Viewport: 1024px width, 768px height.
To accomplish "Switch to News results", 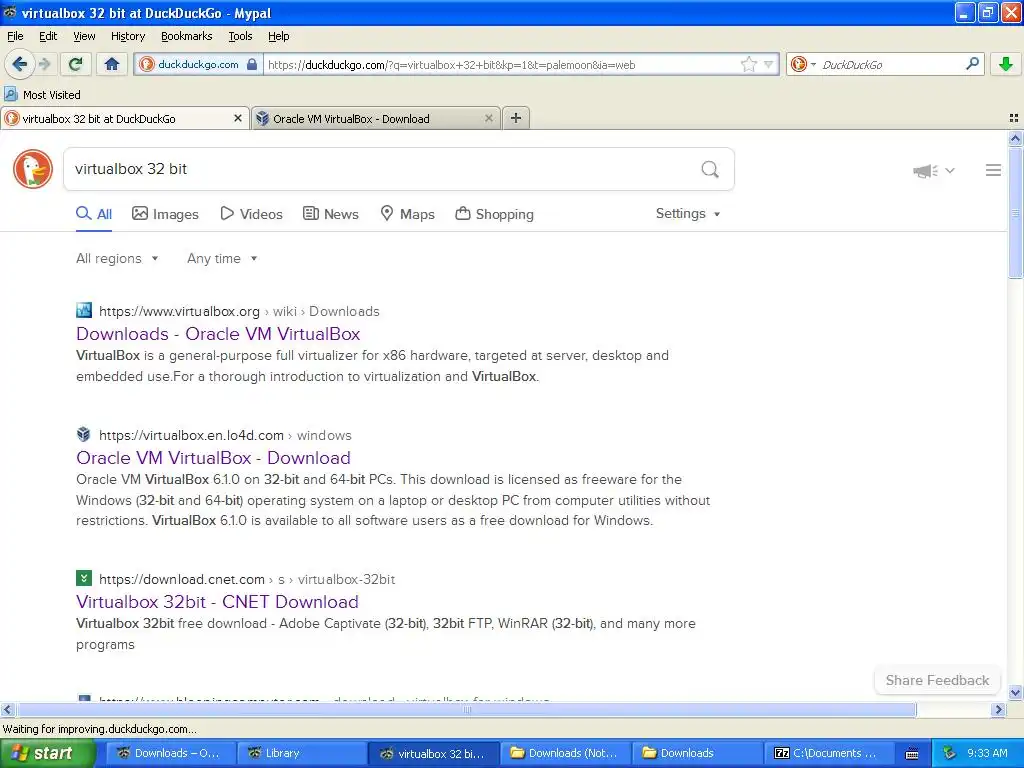I will [331, 214].
